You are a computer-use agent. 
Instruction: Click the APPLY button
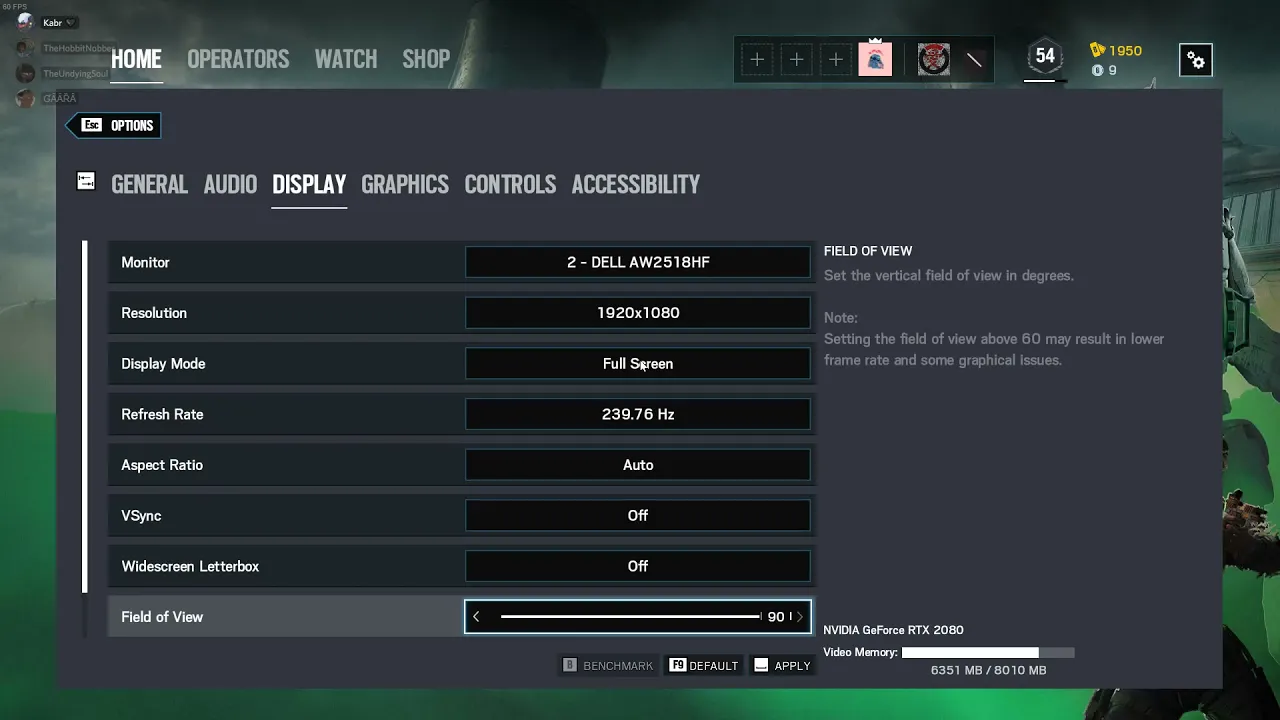coord(782,665)
